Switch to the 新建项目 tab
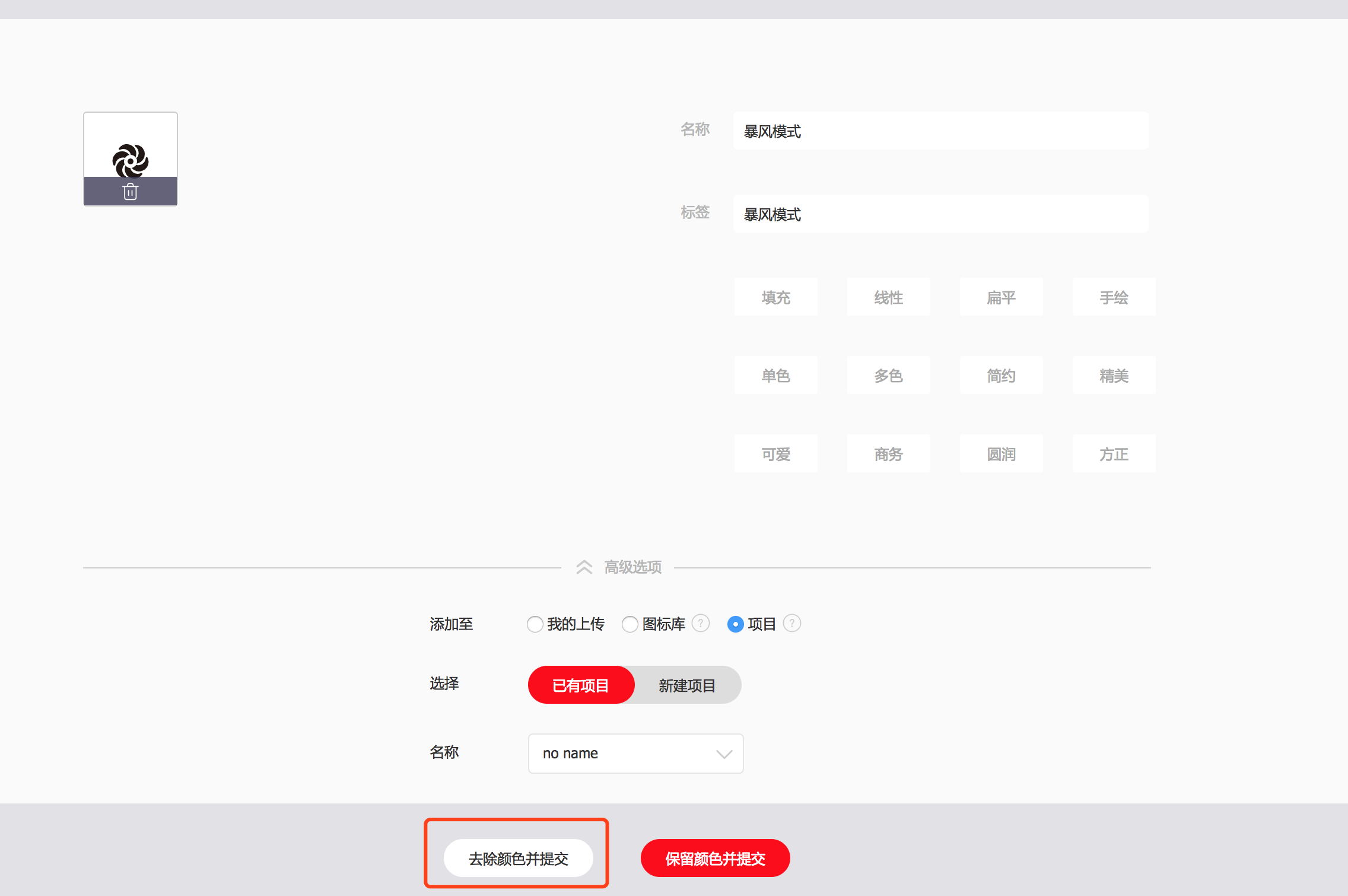The width and height of the screenshot is (1348, 896). click(x=687, y=685)
